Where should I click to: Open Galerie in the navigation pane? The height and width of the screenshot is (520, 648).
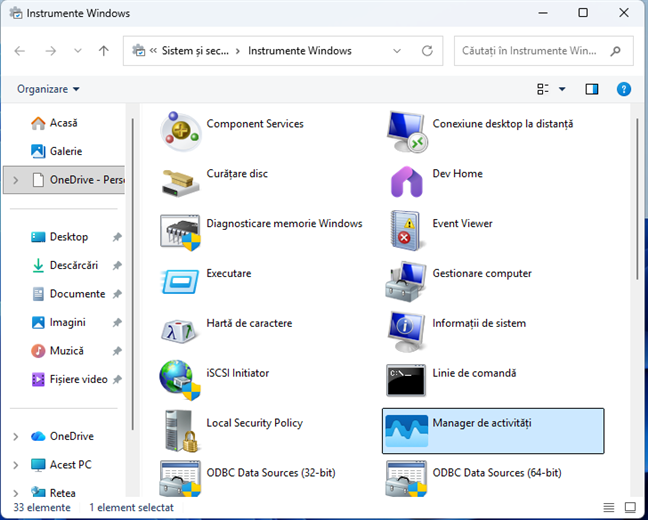pyautogui.click(x=56, y=151)
